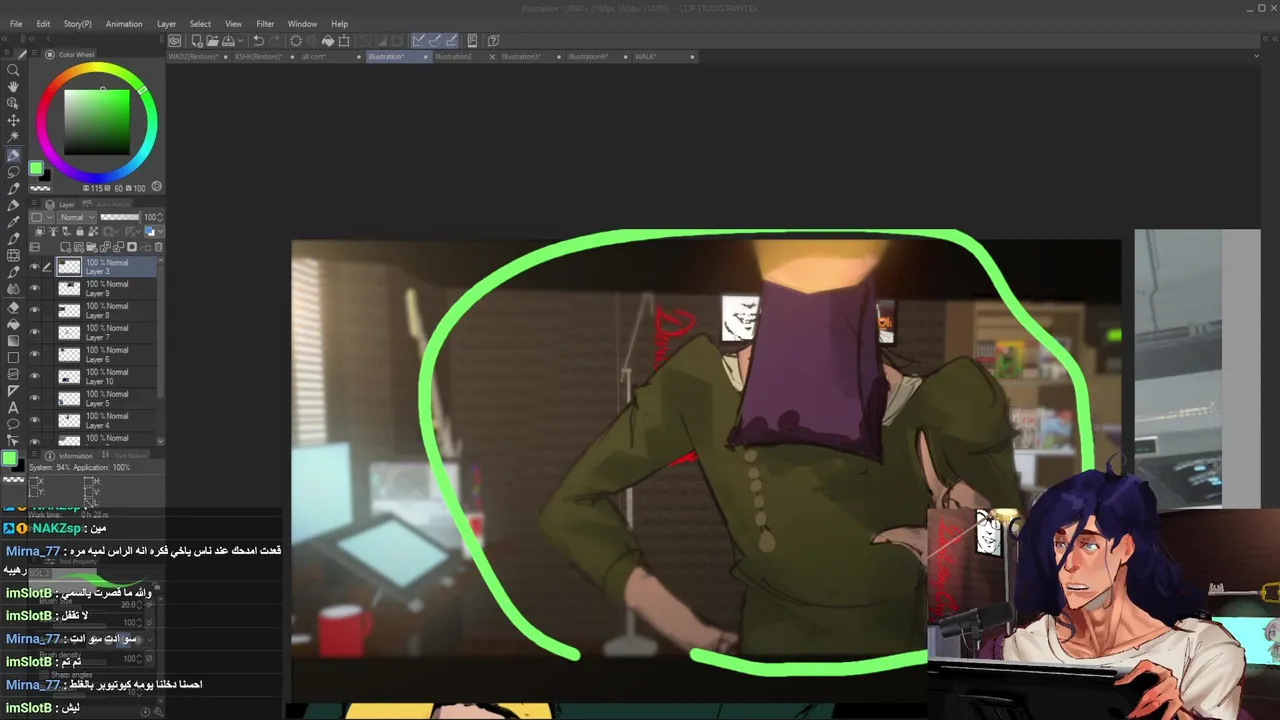Screen dimensions: 1280x720
Task: Hide Layer 10 with eye icon
Action: point(34,376)
